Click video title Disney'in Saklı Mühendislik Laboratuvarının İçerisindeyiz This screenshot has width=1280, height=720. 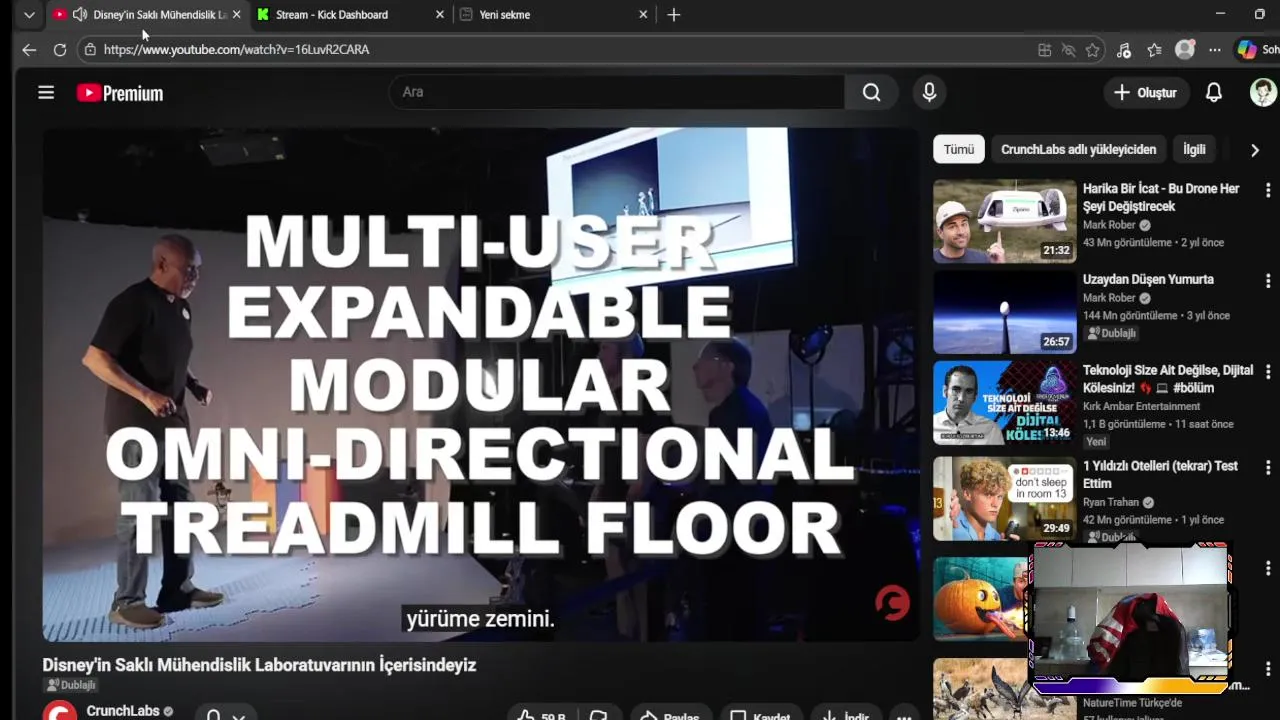pos(259,665)
